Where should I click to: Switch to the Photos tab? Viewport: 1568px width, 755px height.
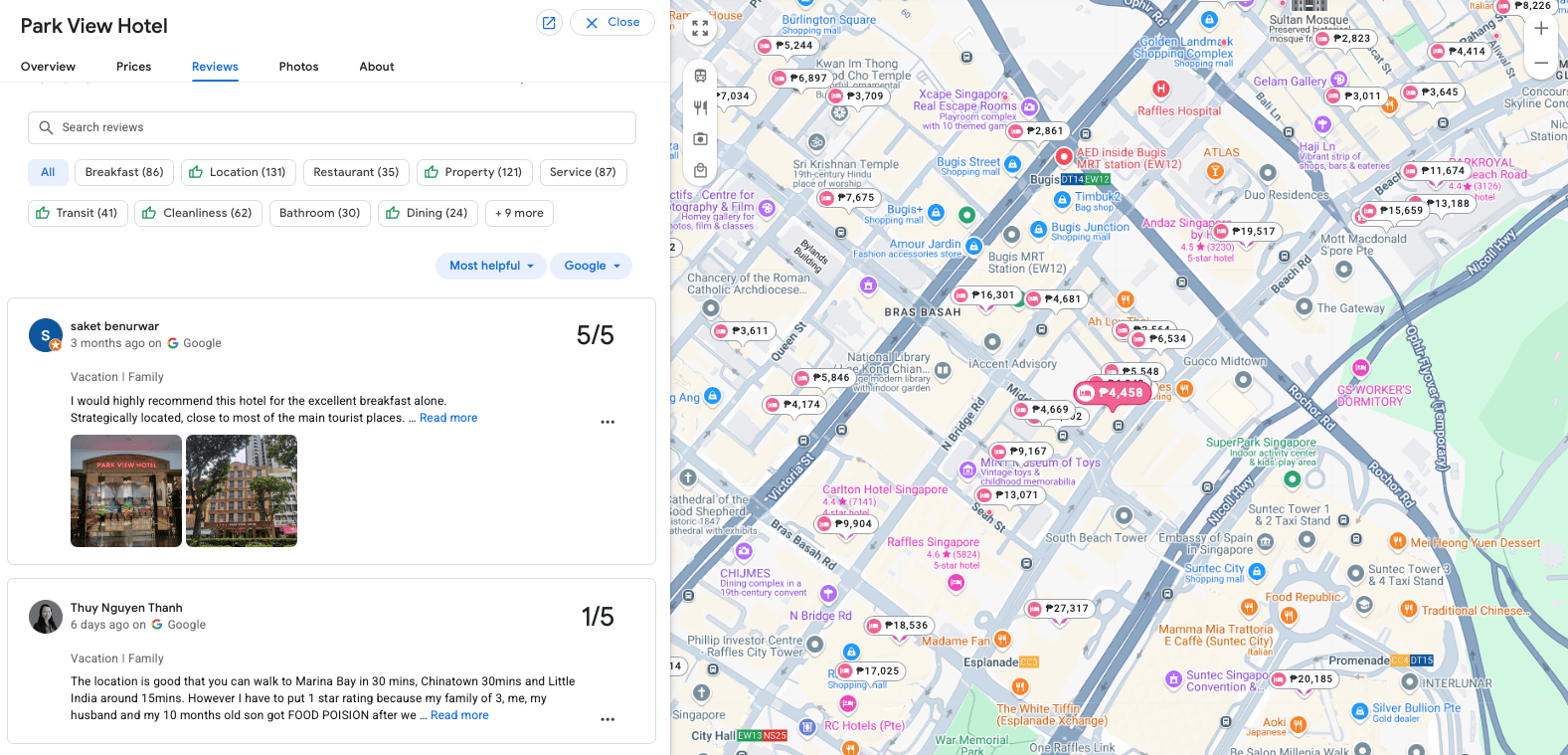[x=298, y=67]
